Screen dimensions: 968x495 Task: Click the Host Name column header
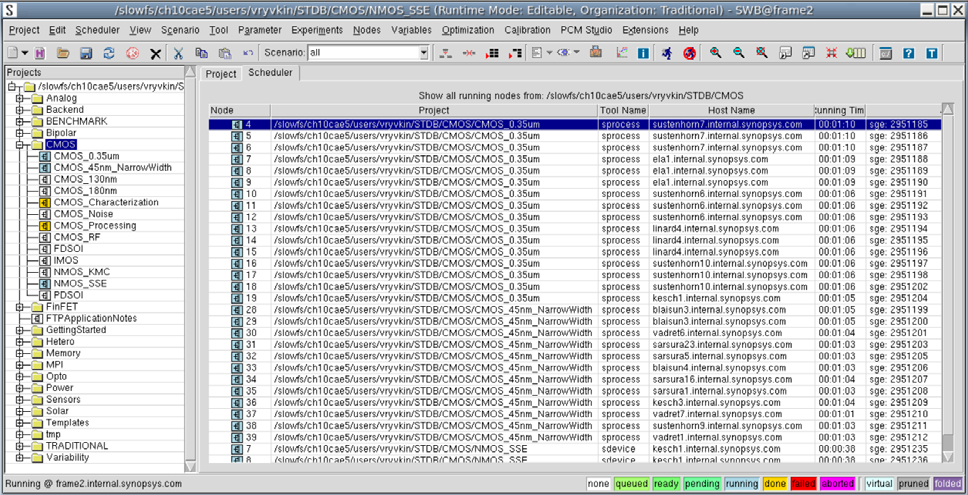730,110
